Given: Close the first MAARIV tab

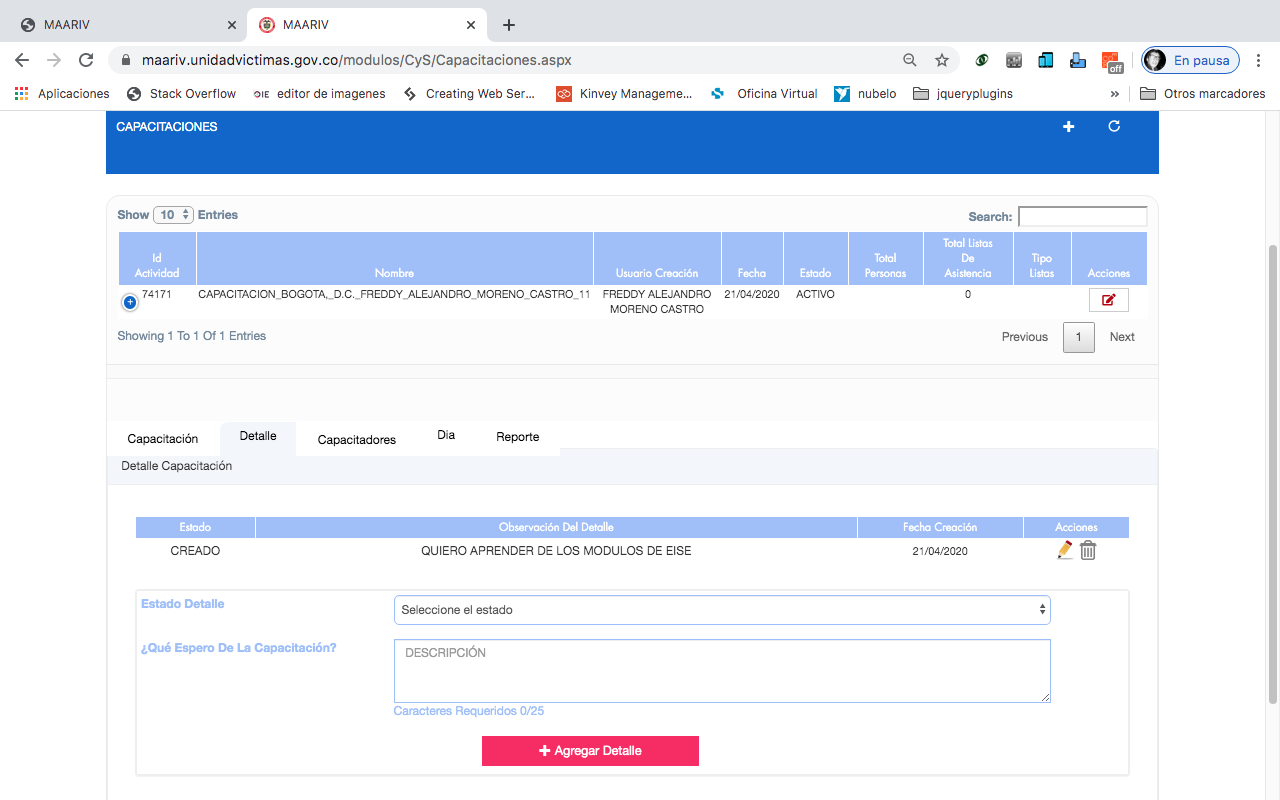Looking at the screenshot, I should pos(232,25).
